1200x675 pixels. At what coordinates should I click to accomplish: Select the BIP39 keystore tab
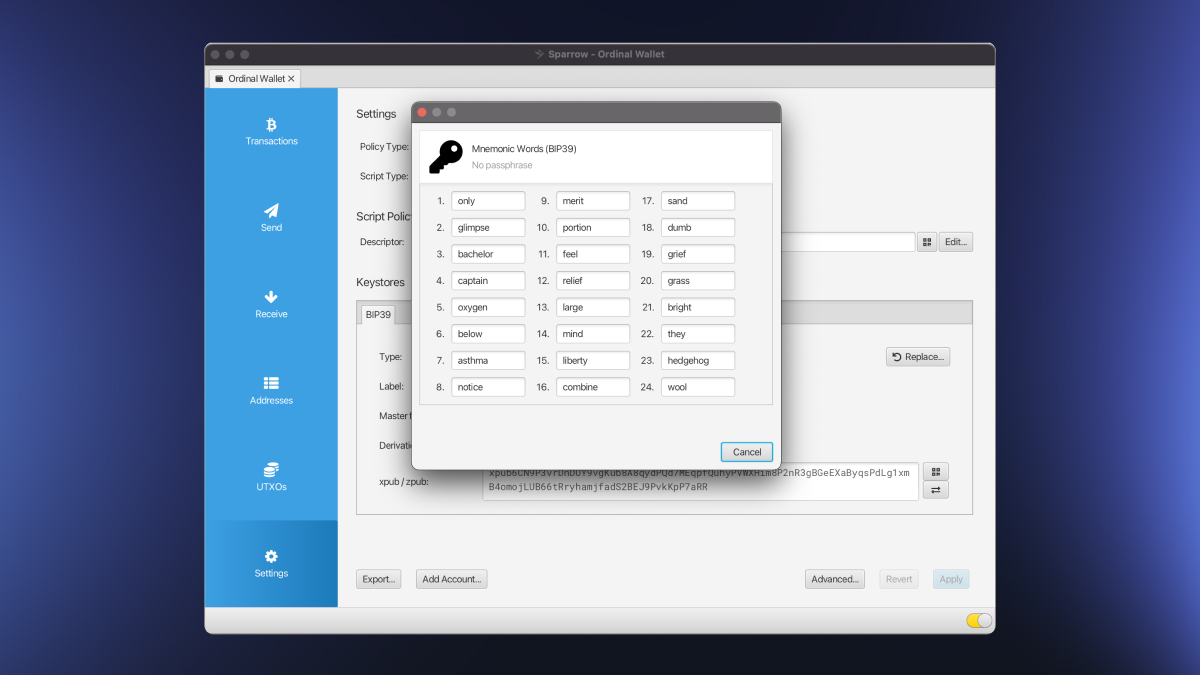[378, 314]
